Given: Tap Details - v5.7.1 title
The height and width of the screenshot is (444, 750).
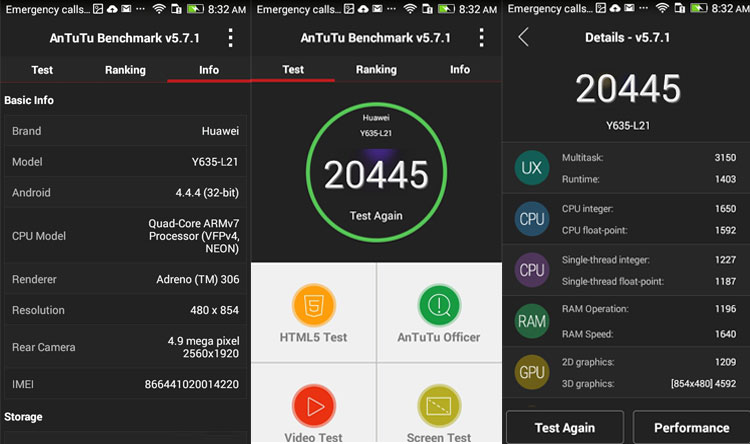Looking at the screenshot, I should [628, 37].
